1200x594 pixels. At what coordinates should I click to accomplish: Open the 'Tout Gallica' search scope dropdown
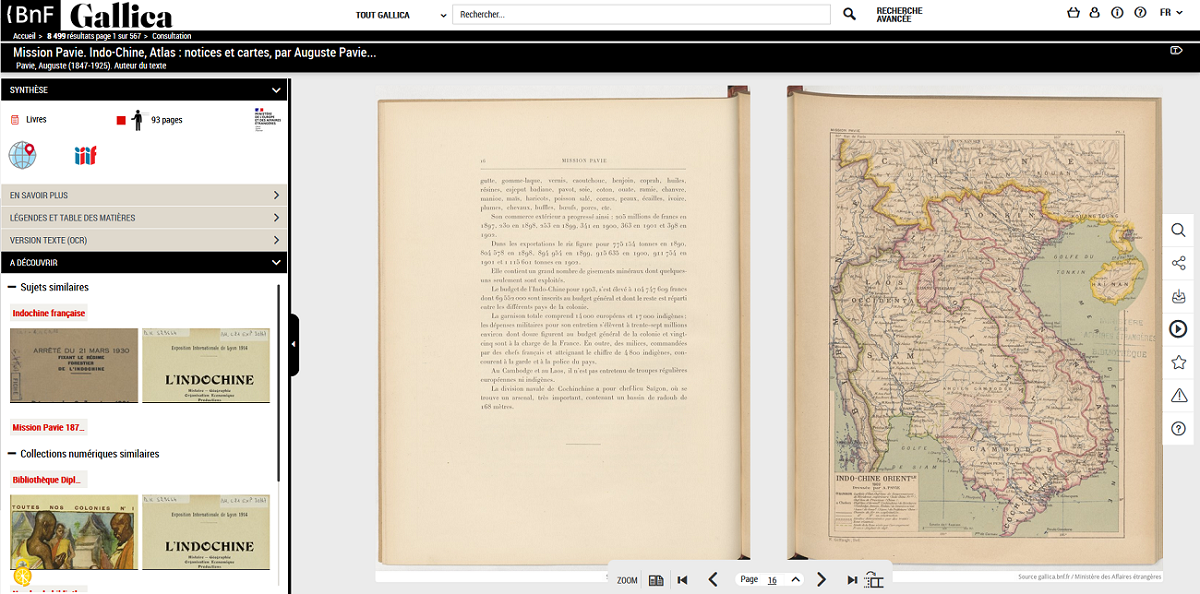[x=402, y=15]
